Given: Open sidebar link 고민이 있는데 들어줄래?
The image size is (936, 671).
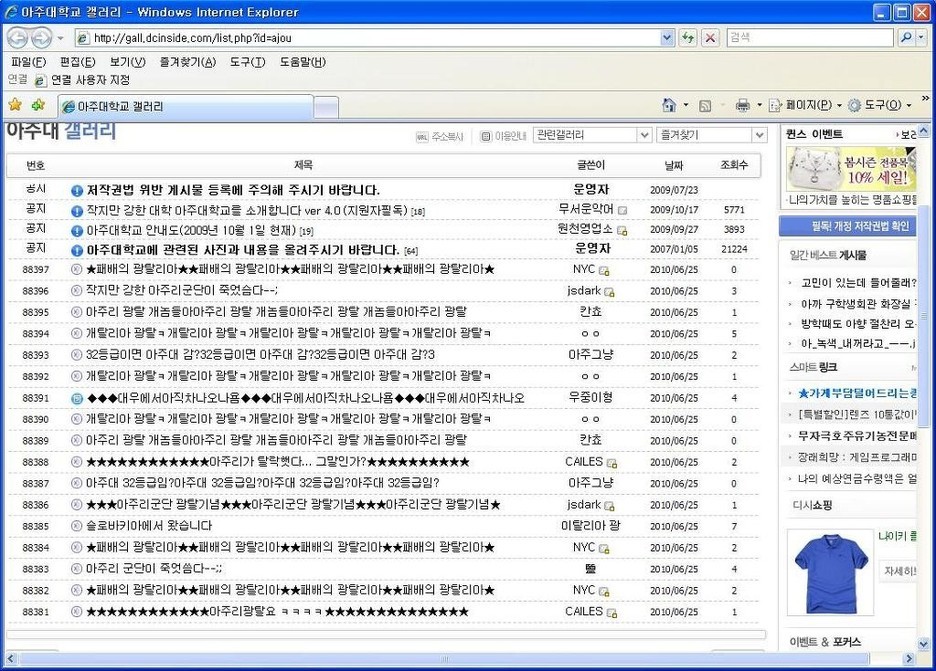Looking at the screenshot, I should click(x=858, y=283).
